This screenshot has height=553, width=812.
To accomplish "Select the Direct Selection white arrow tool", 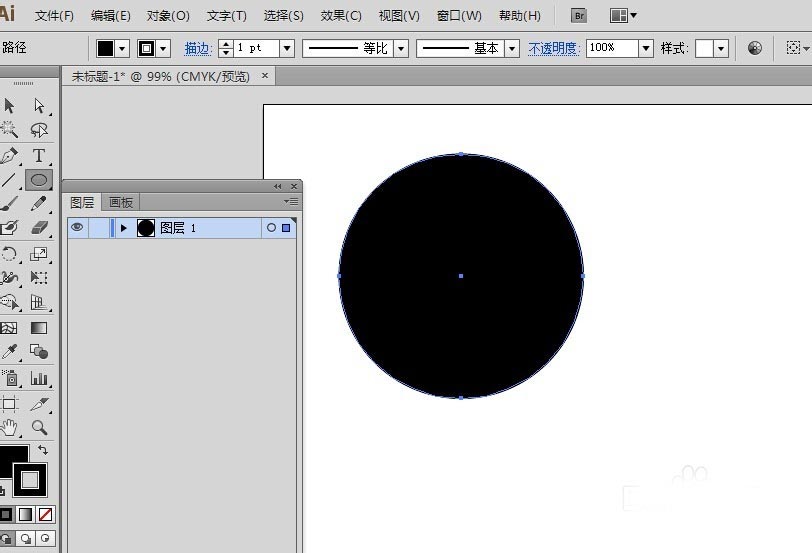I will click(x=39, y=105).
